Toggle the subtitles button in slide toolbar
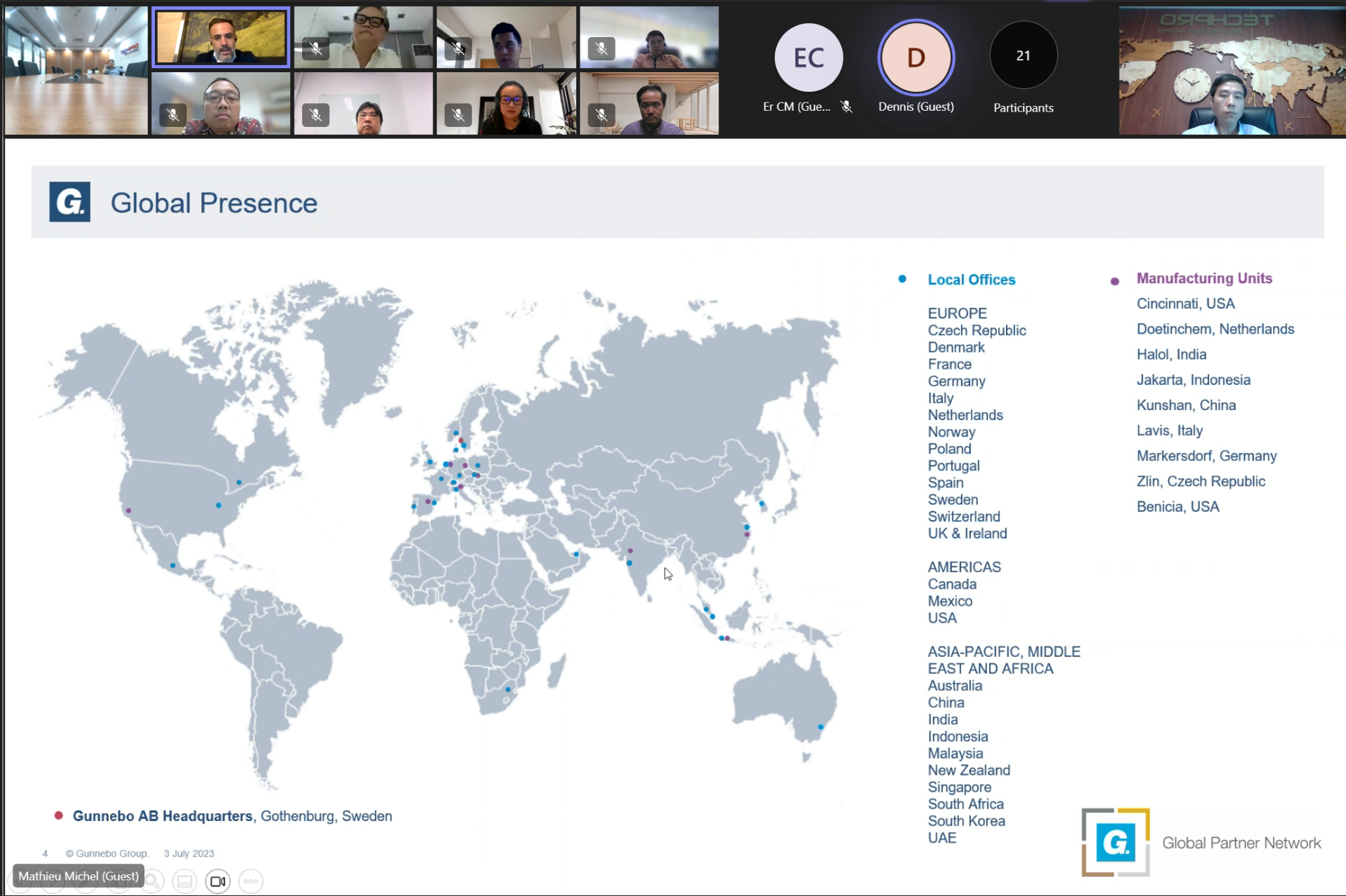1346x896 pixels. (x=185, y=881)
